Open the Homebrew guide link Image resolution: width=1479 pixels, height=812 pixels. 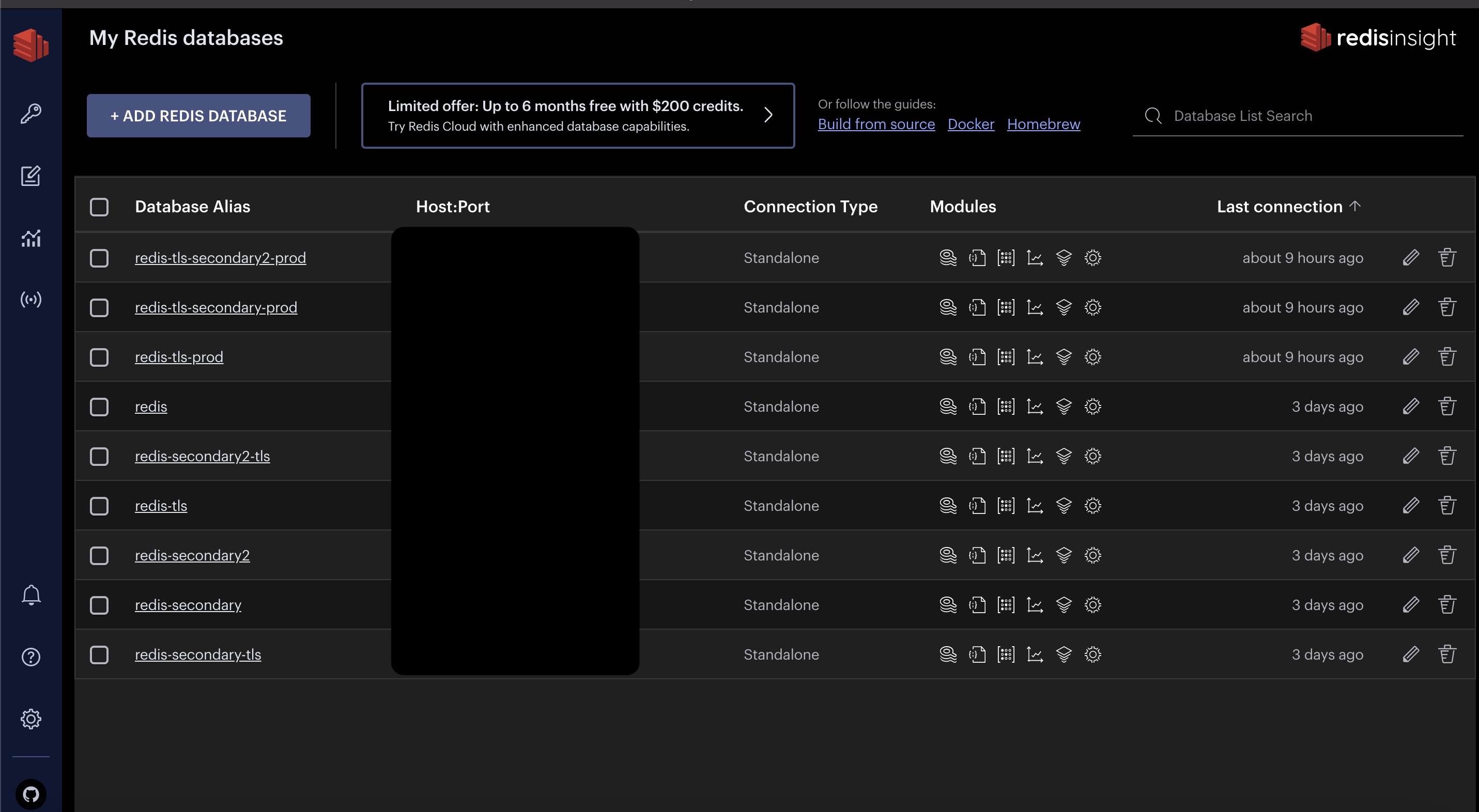pyautogui.click(x=1043, y=124)
